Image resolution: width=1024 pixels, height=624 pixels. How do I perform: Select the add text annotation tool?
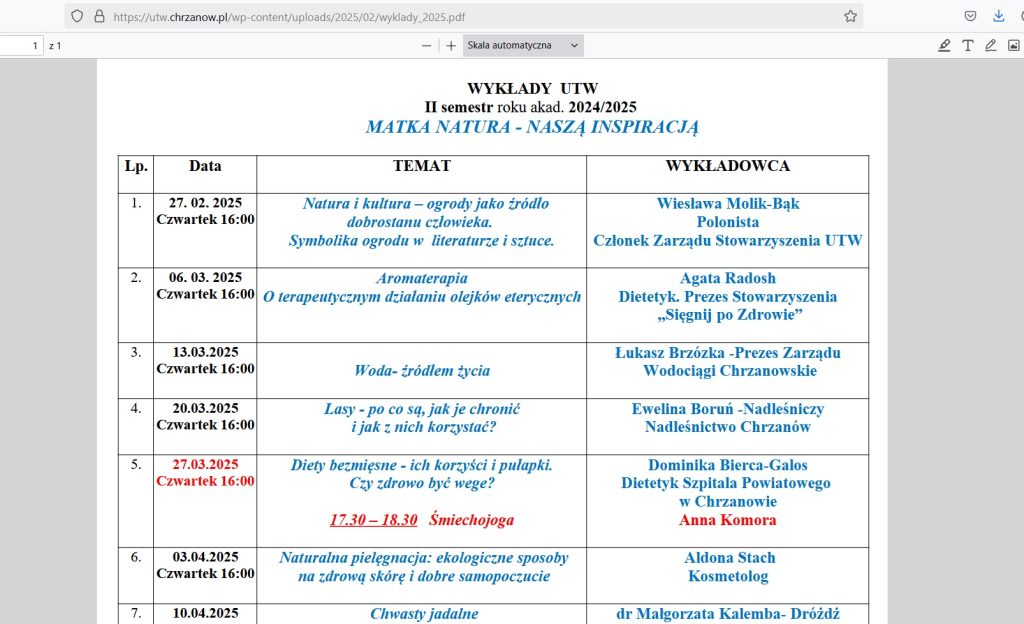(967, 45)
